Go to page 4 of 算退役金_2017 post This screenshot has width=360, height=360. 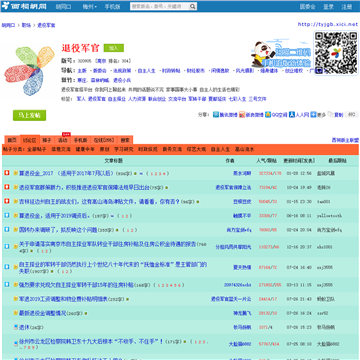click(164, 174)
